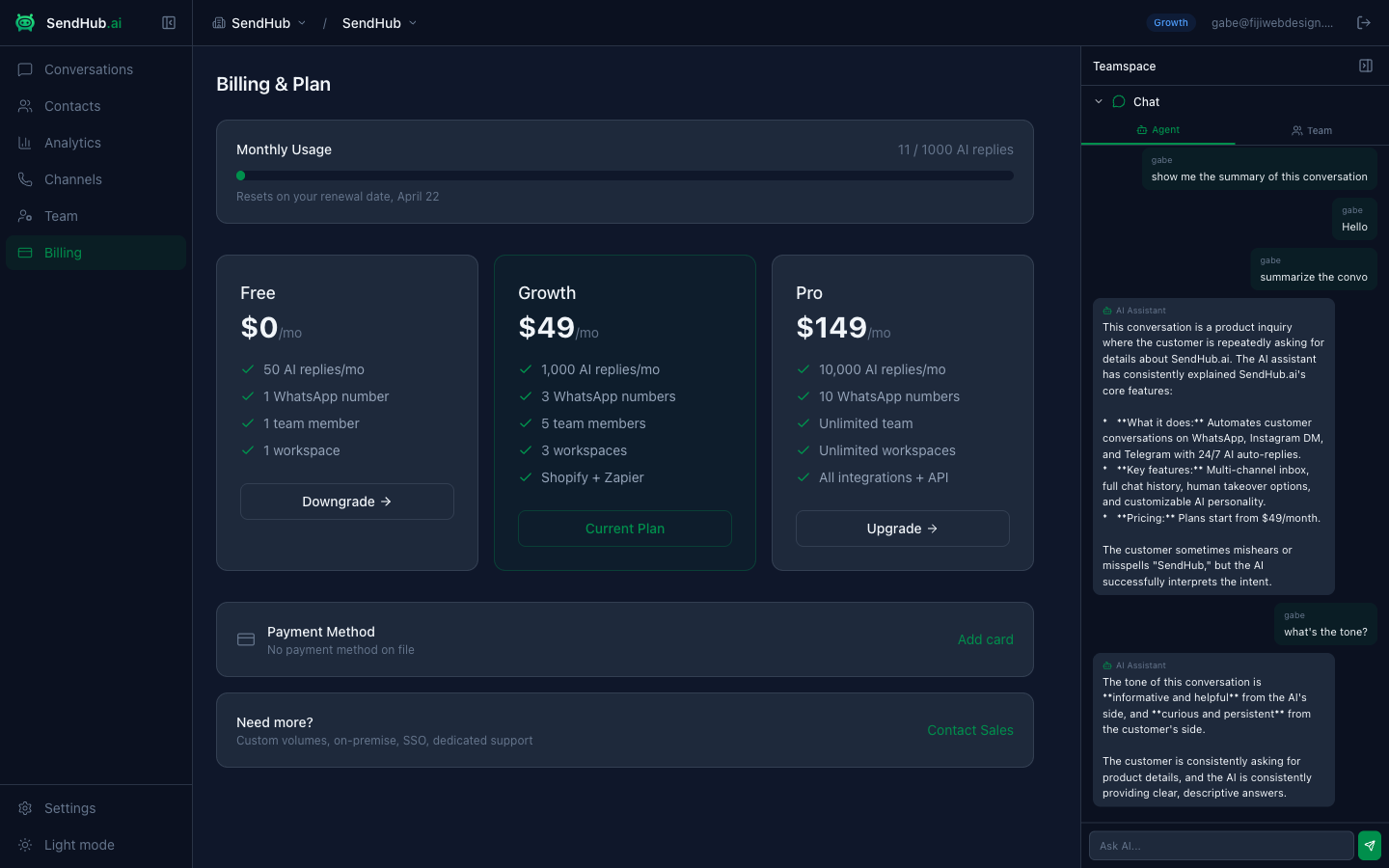Screen dimensions: 1389x868
Task: Switch to the Agent tab
Action: [x=1157, y=130]
